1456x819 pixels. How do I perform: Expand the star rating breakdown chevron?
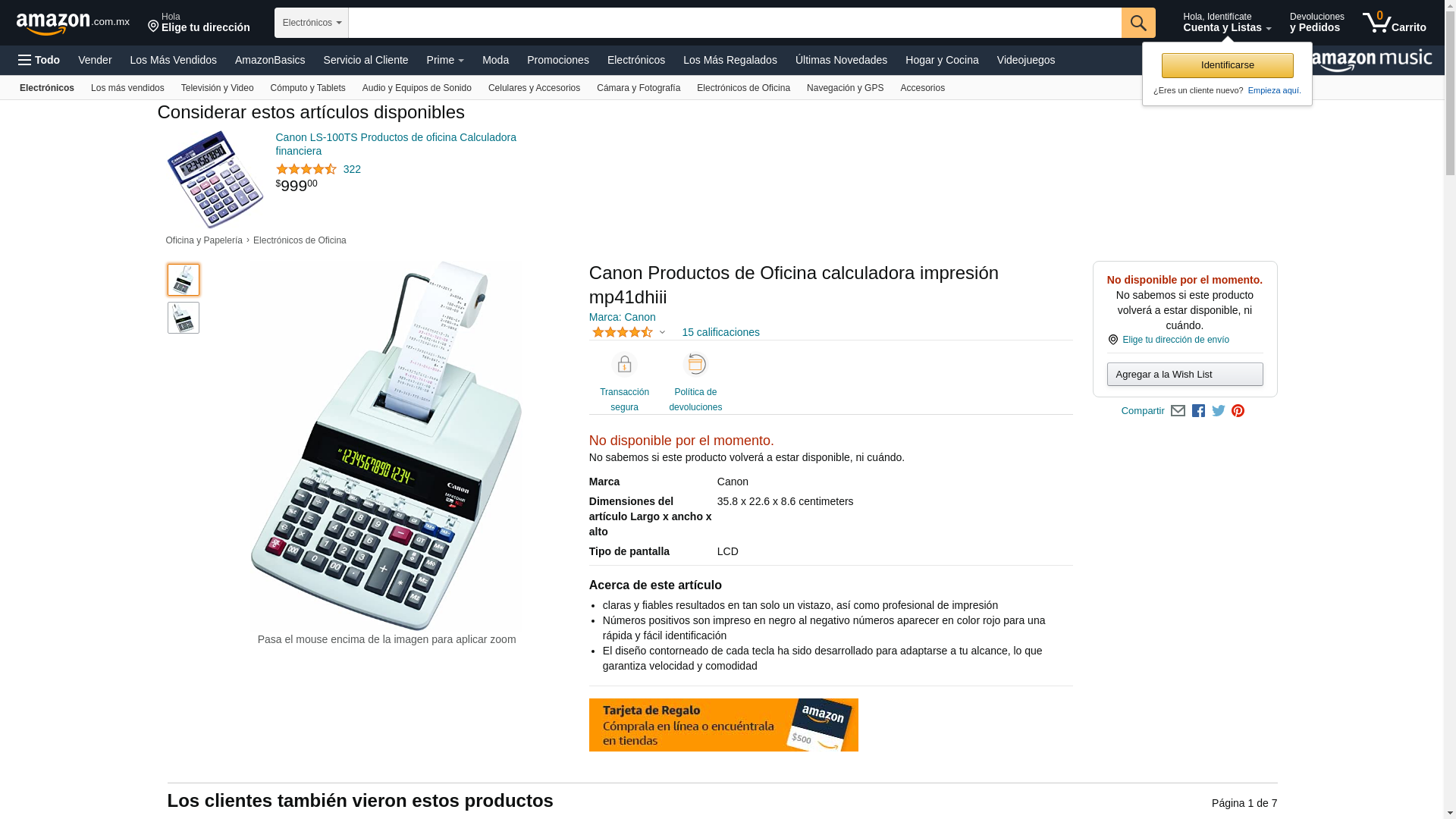click(662, 332)
